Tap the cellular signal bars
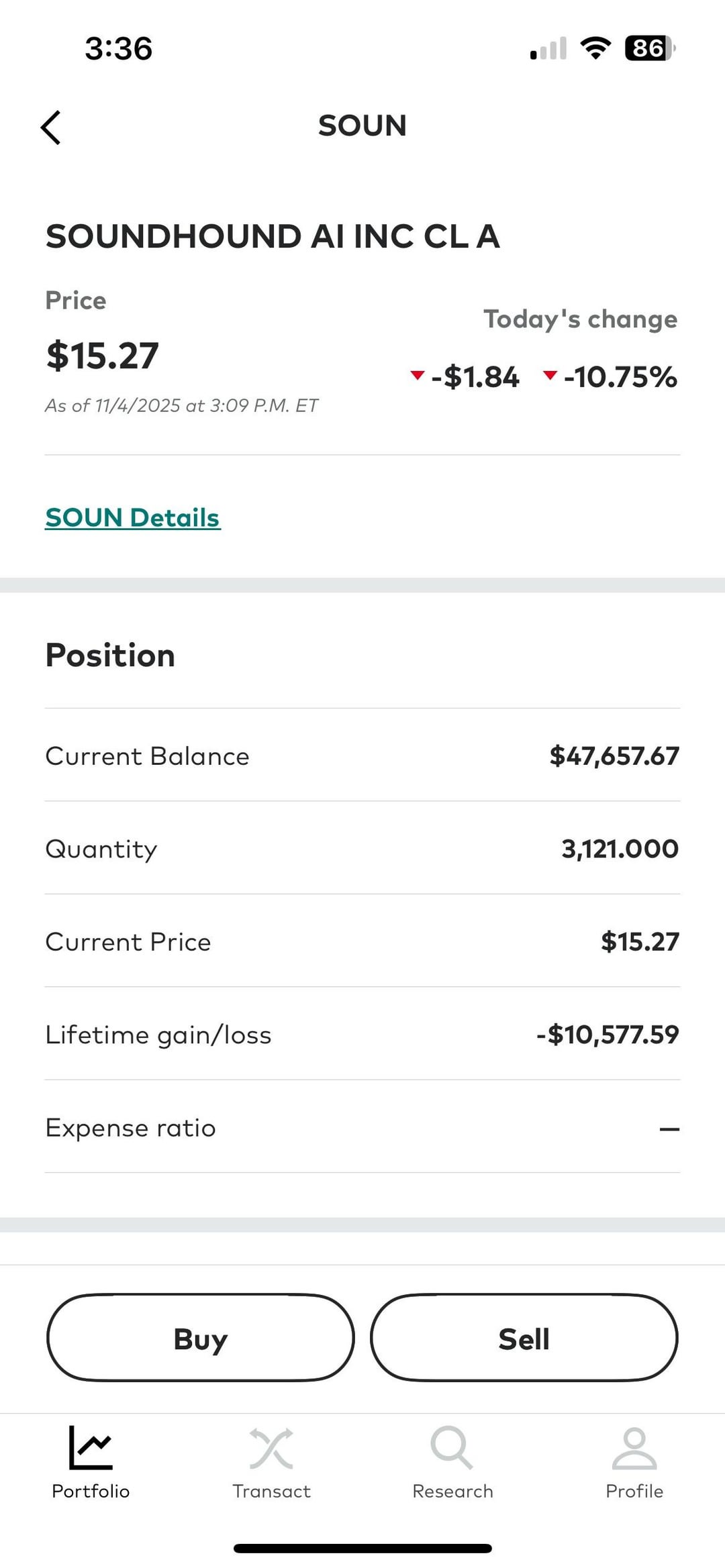 coord(548,49)
